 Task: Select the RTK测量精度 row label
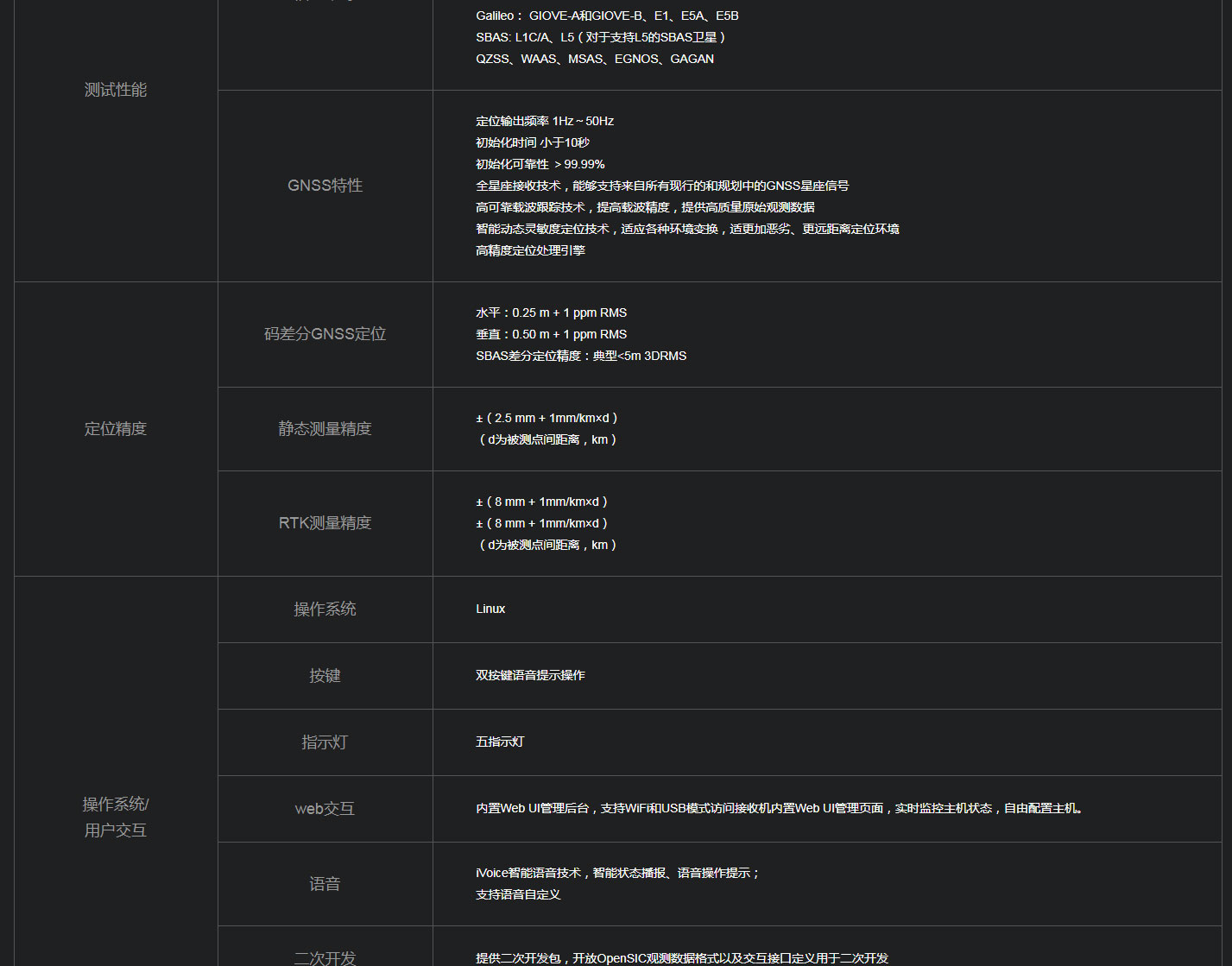(325, 523)
